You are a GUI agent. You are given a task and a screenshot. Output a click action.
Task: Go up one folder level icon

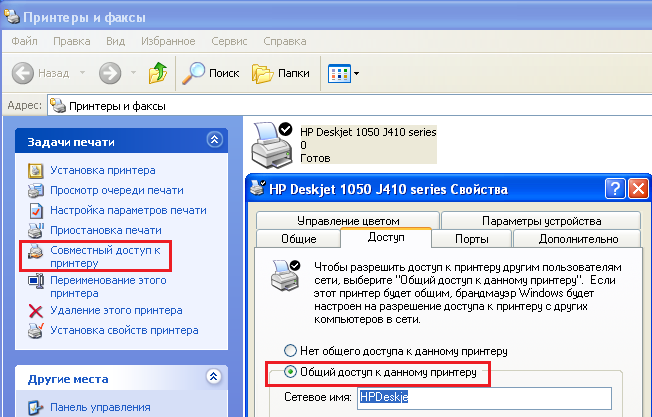158,73
